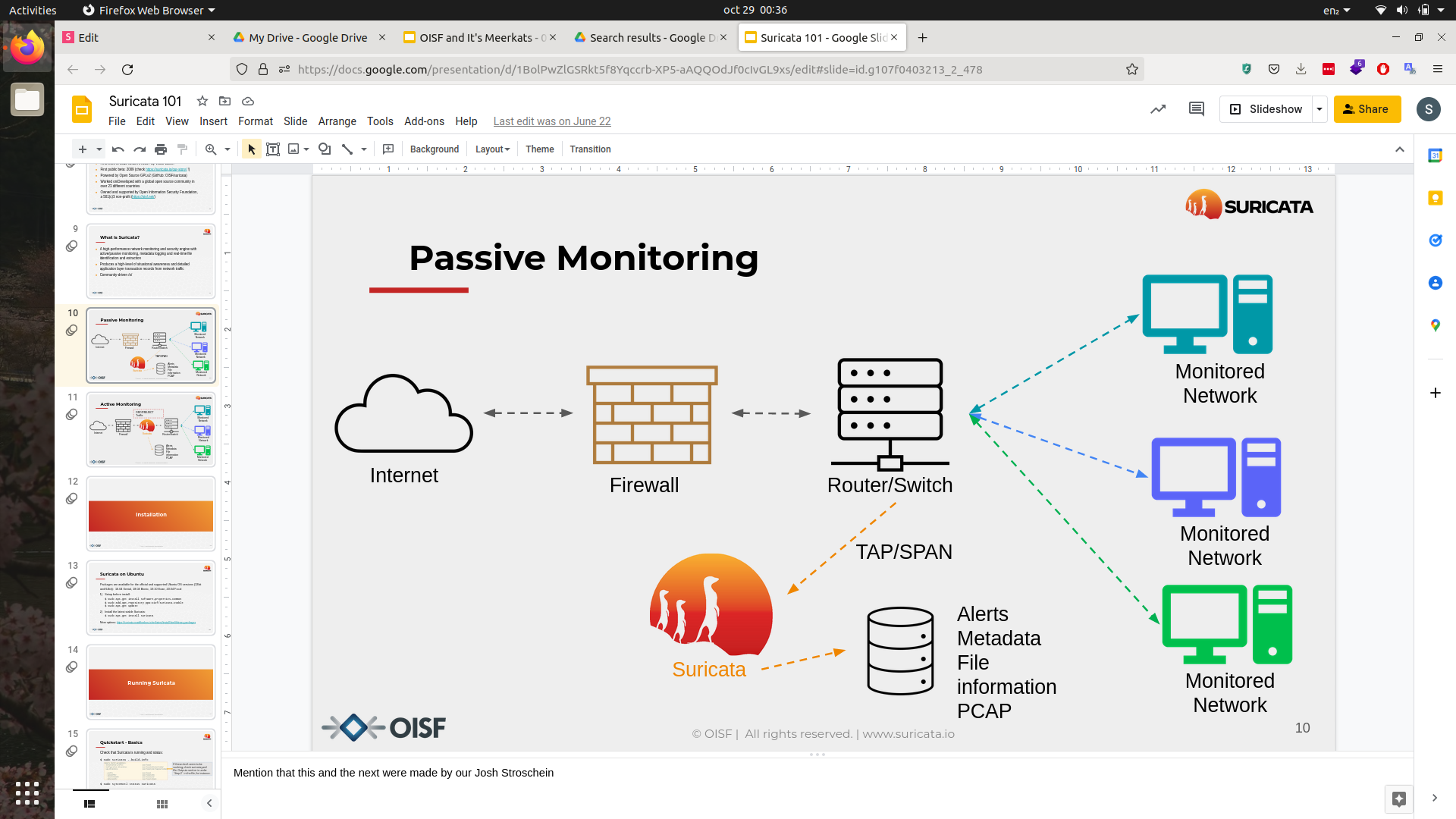
Task: Collapse the filmstrip panel arrow
Action: (x=209, y=803)
